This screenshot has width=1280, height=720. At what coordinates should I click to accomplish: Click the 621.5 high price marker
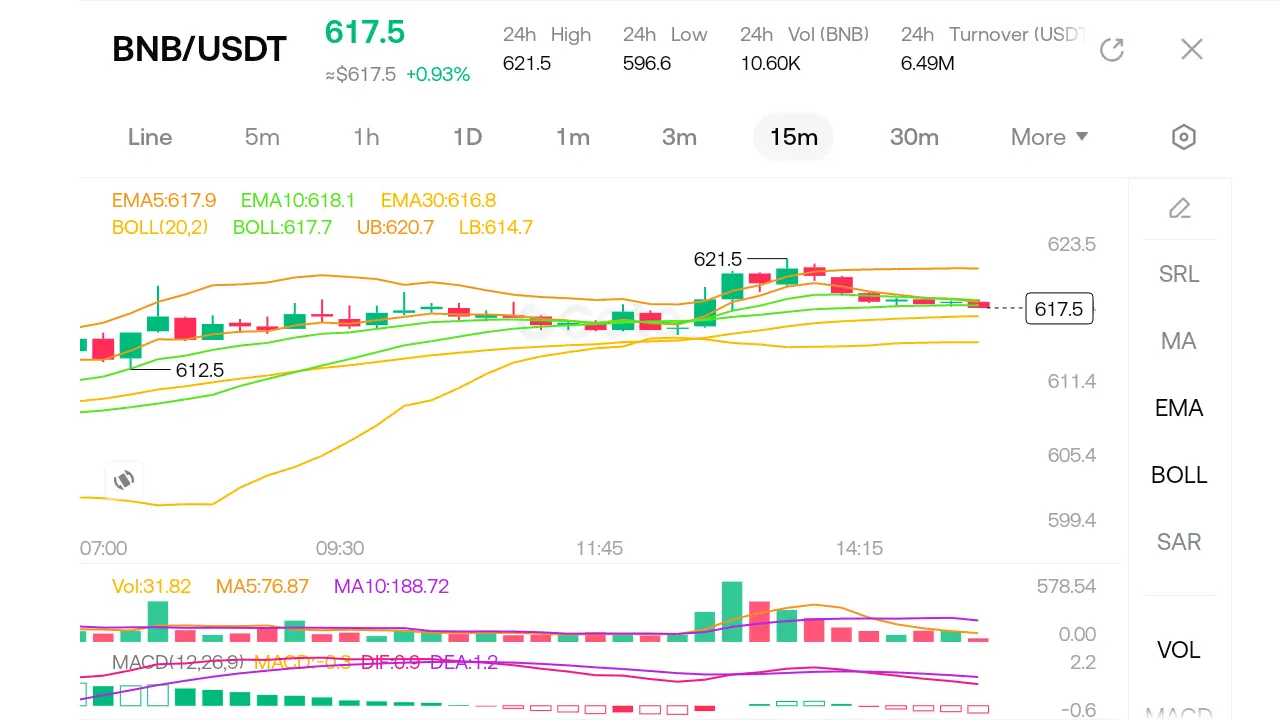[x=718, y=260]
